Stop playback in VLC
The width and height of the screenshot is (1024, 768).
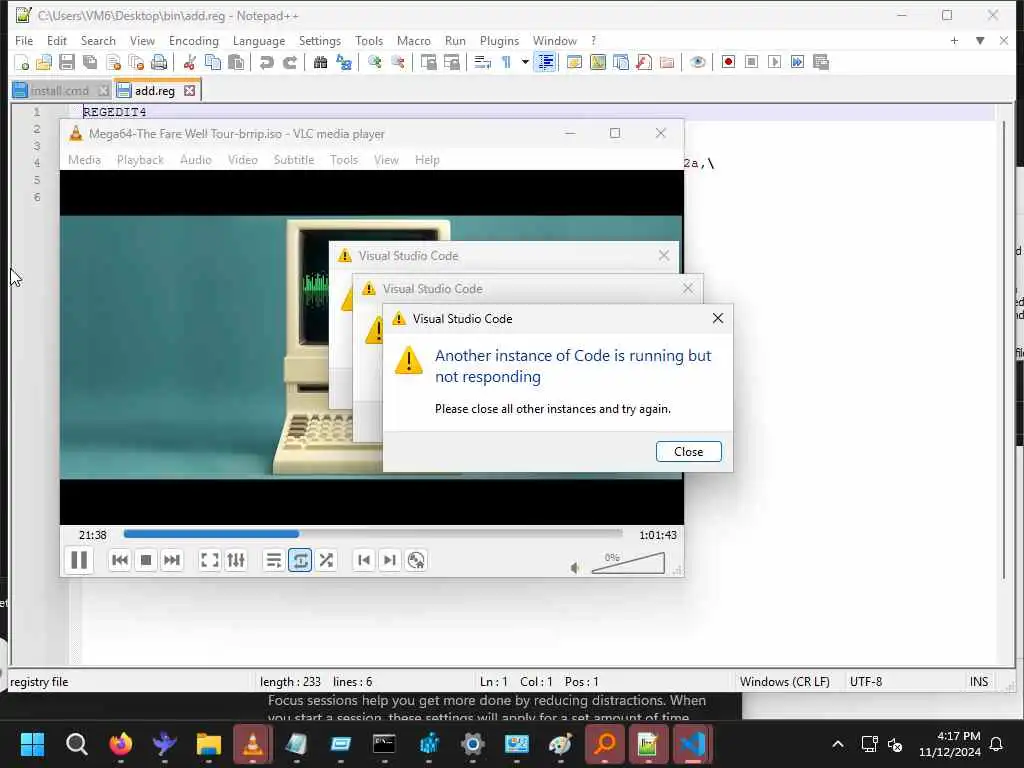146,560
